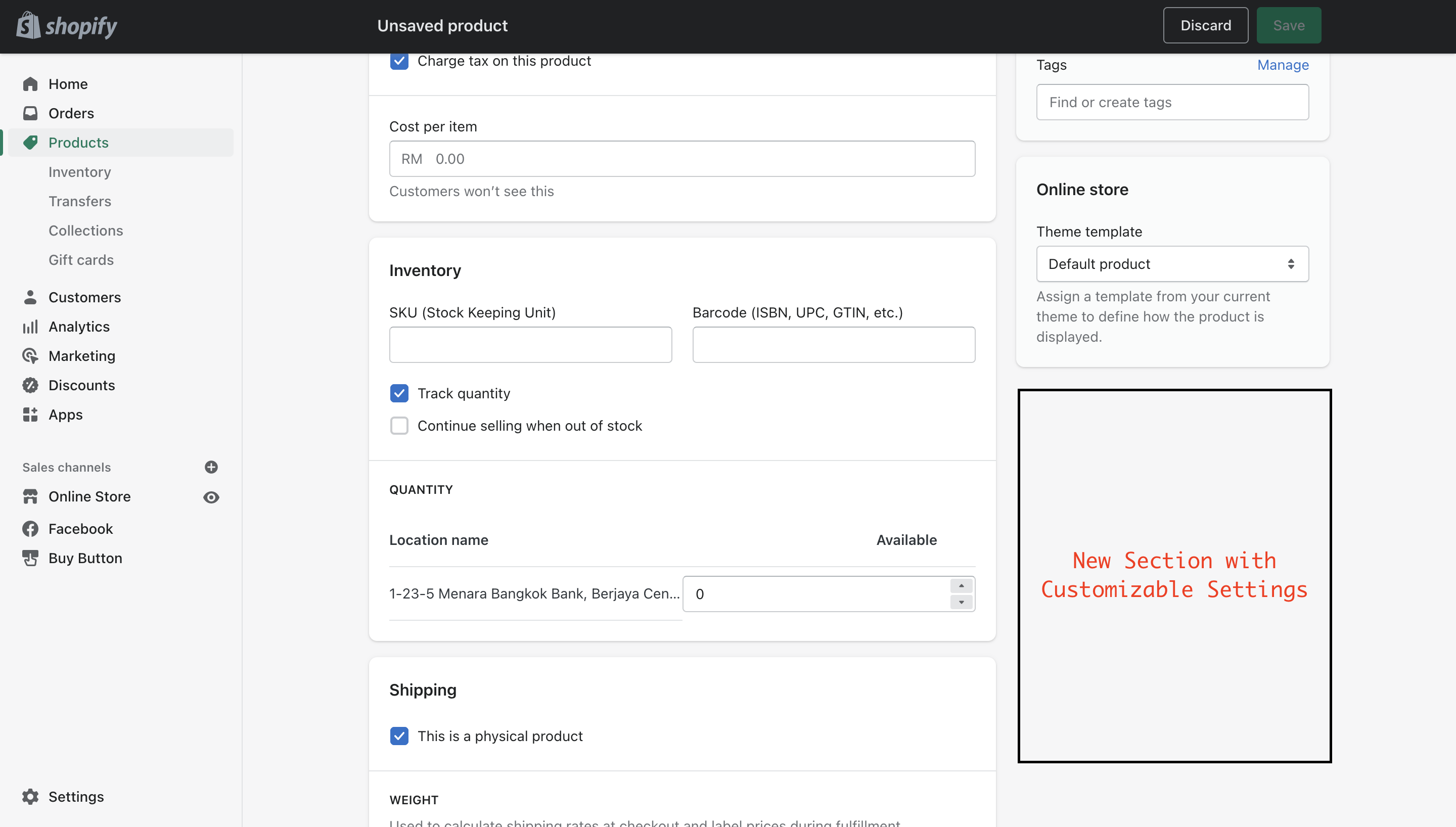Viewport: 1456px width, 827px height.
Task: Click the Customers person icon
Action: (x=30, y=297)
